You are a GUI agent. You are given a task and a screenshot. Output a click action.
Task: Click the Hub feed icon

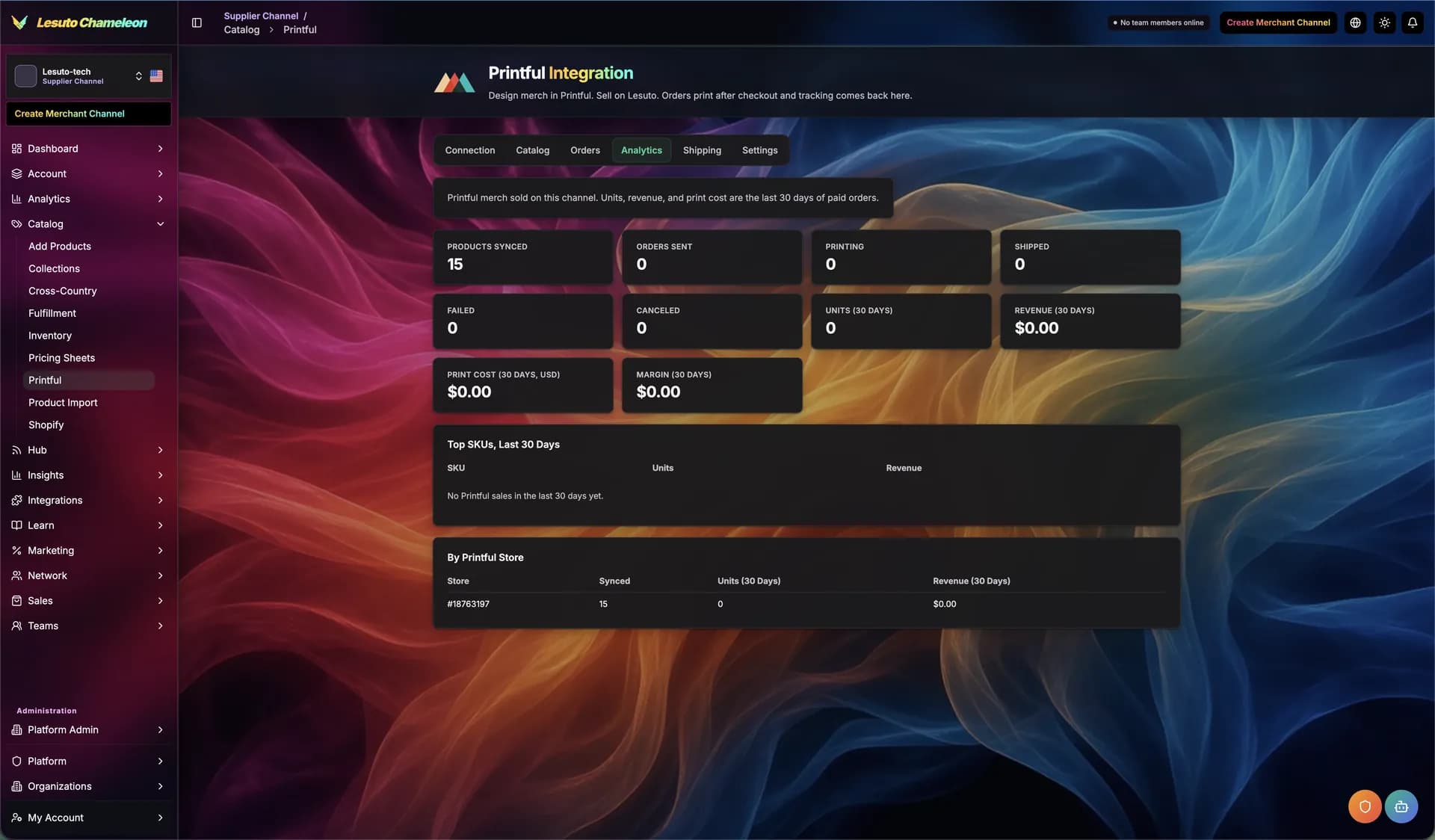[16, 450]
